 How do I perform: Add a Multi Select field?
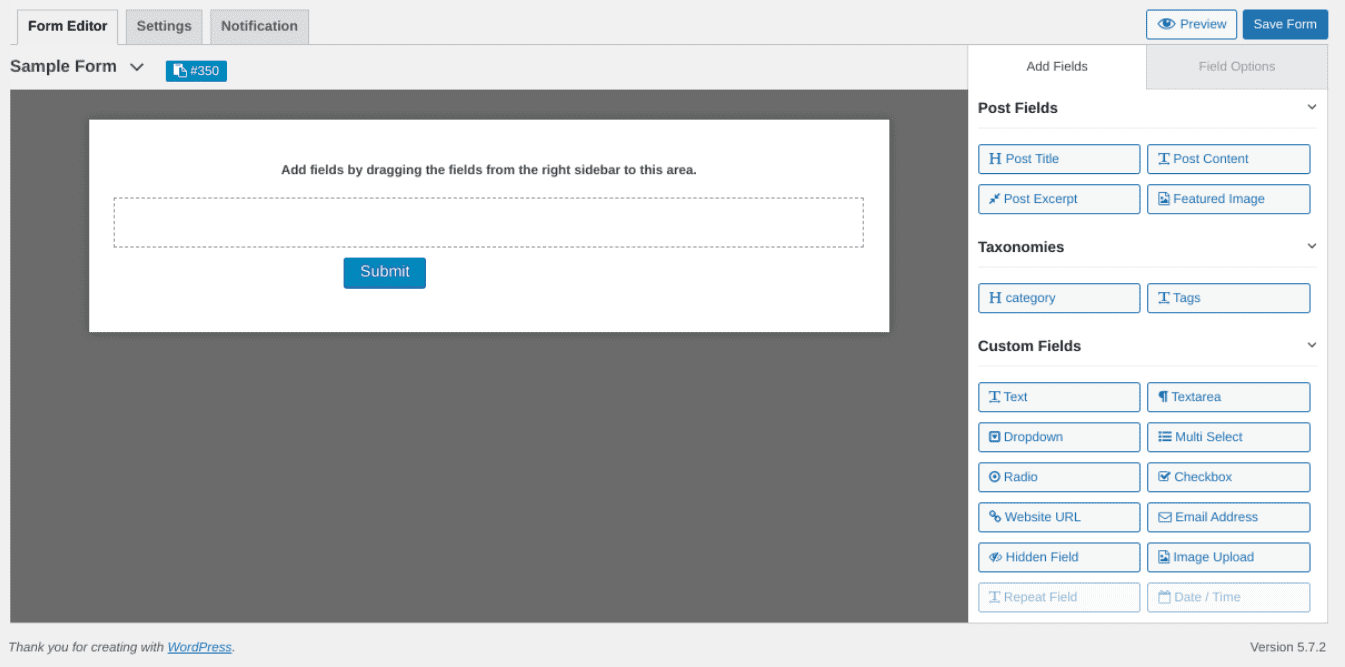pos(1228,437)
